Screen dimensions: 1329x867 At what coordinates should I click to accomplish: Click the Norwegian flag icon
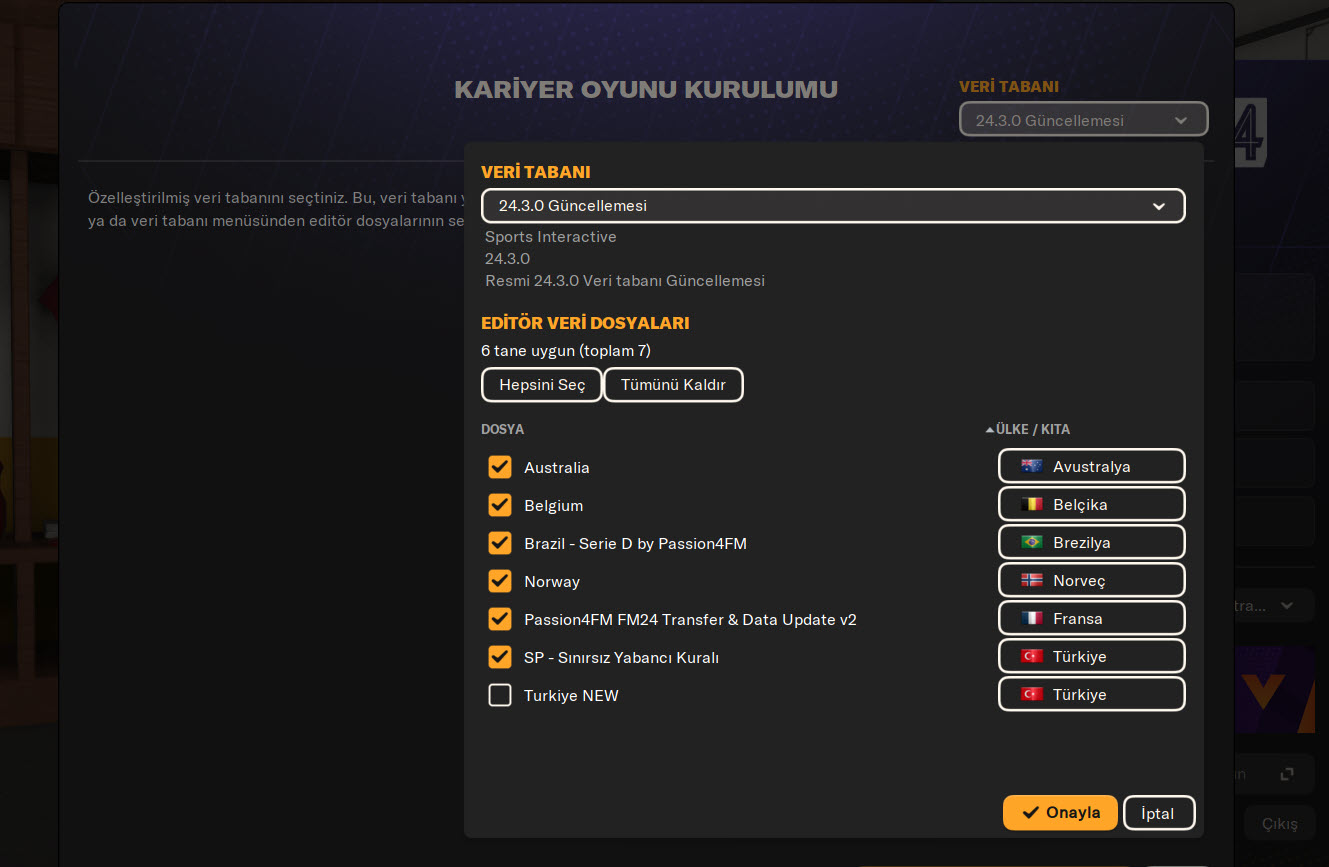pyautogui.click(x=1031, y=580)
